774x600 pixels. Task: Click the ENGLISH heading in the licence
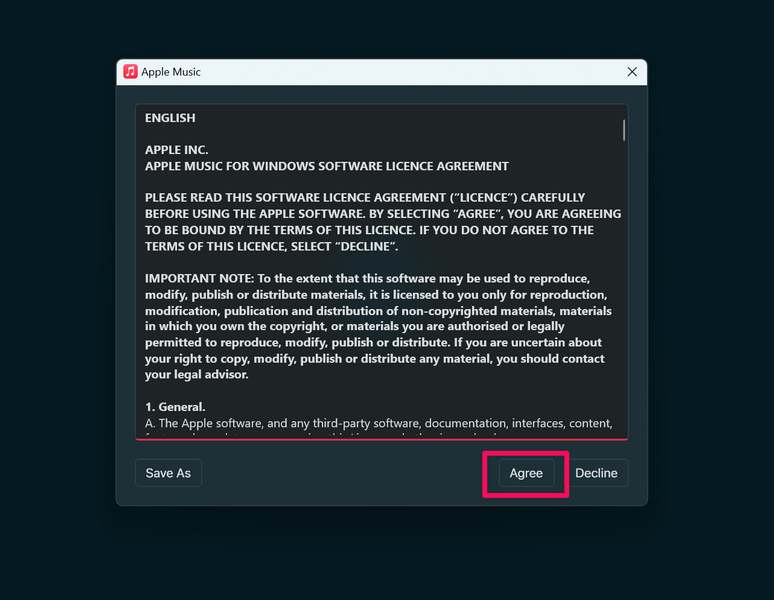(x=170, y=118)
